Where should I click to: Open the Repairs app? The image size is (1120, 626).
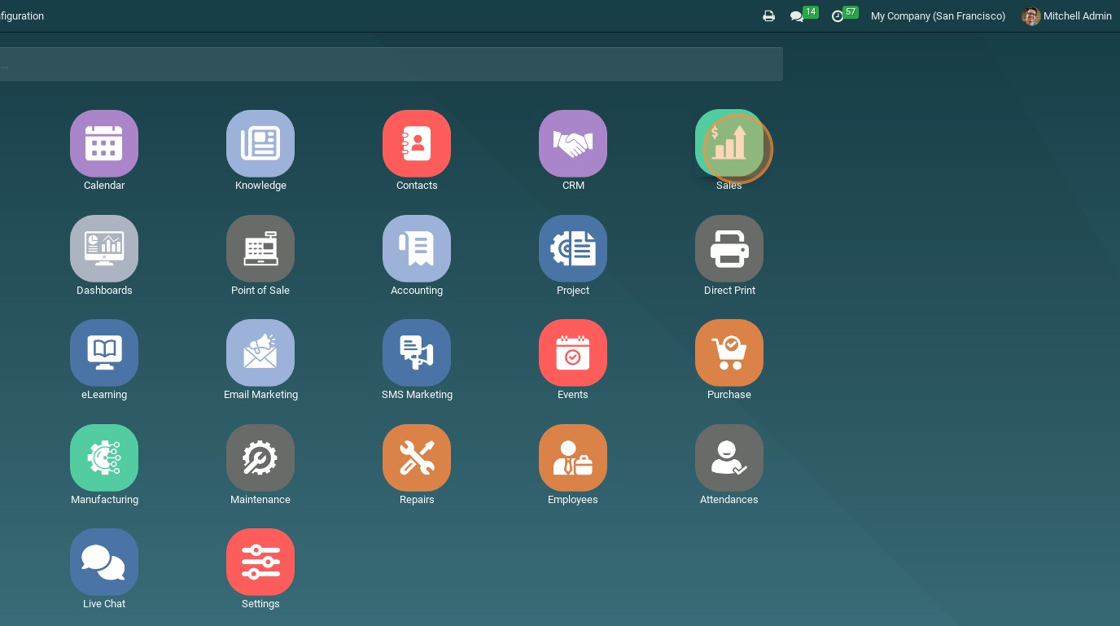pyautogui.click(x=416, y=458)
